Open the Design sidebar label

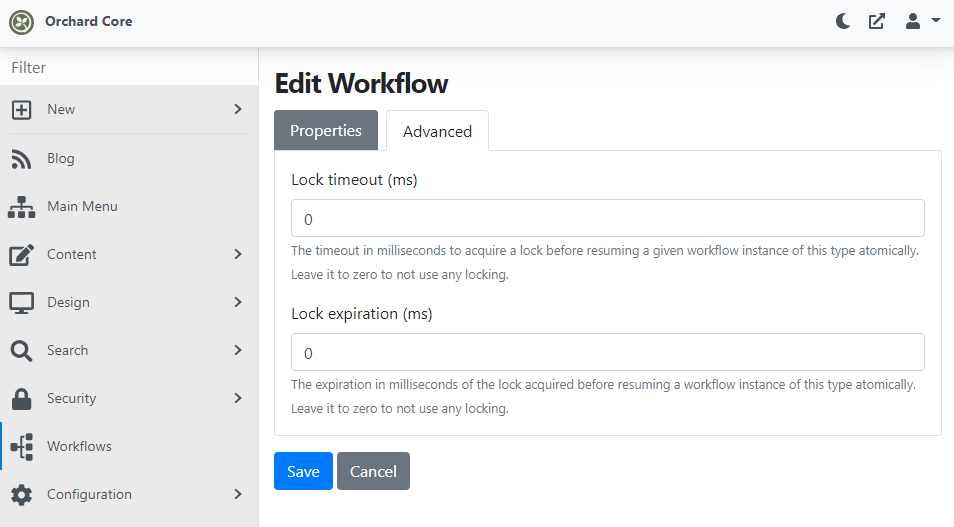pos(68,302)
